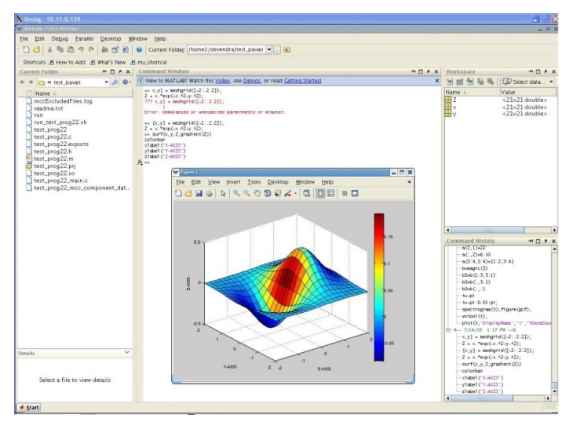The width and height of the screenshot is (576, 422).
Task: Select test_prog22.m in file list
Action: [x=53, y=159]
